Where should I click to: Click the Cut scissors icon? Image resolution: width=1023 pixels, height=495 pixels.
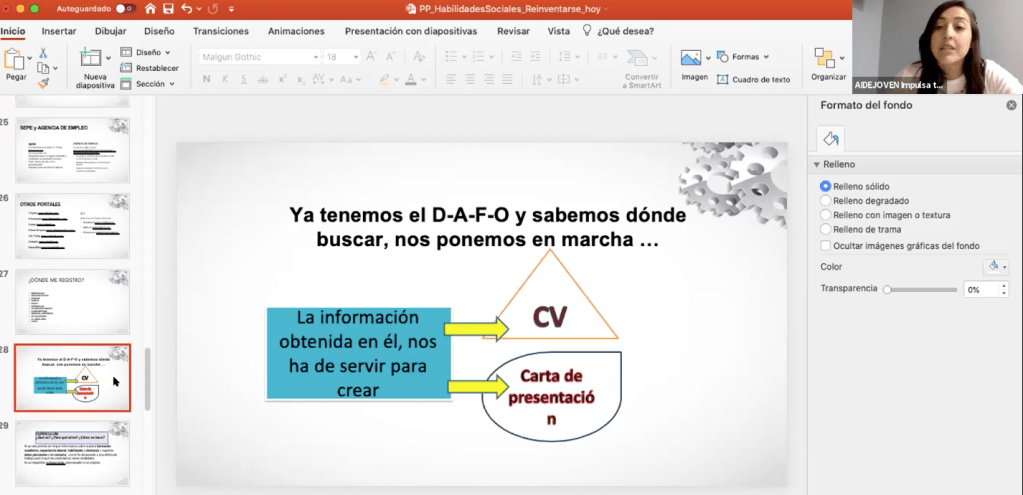(43, 53)
